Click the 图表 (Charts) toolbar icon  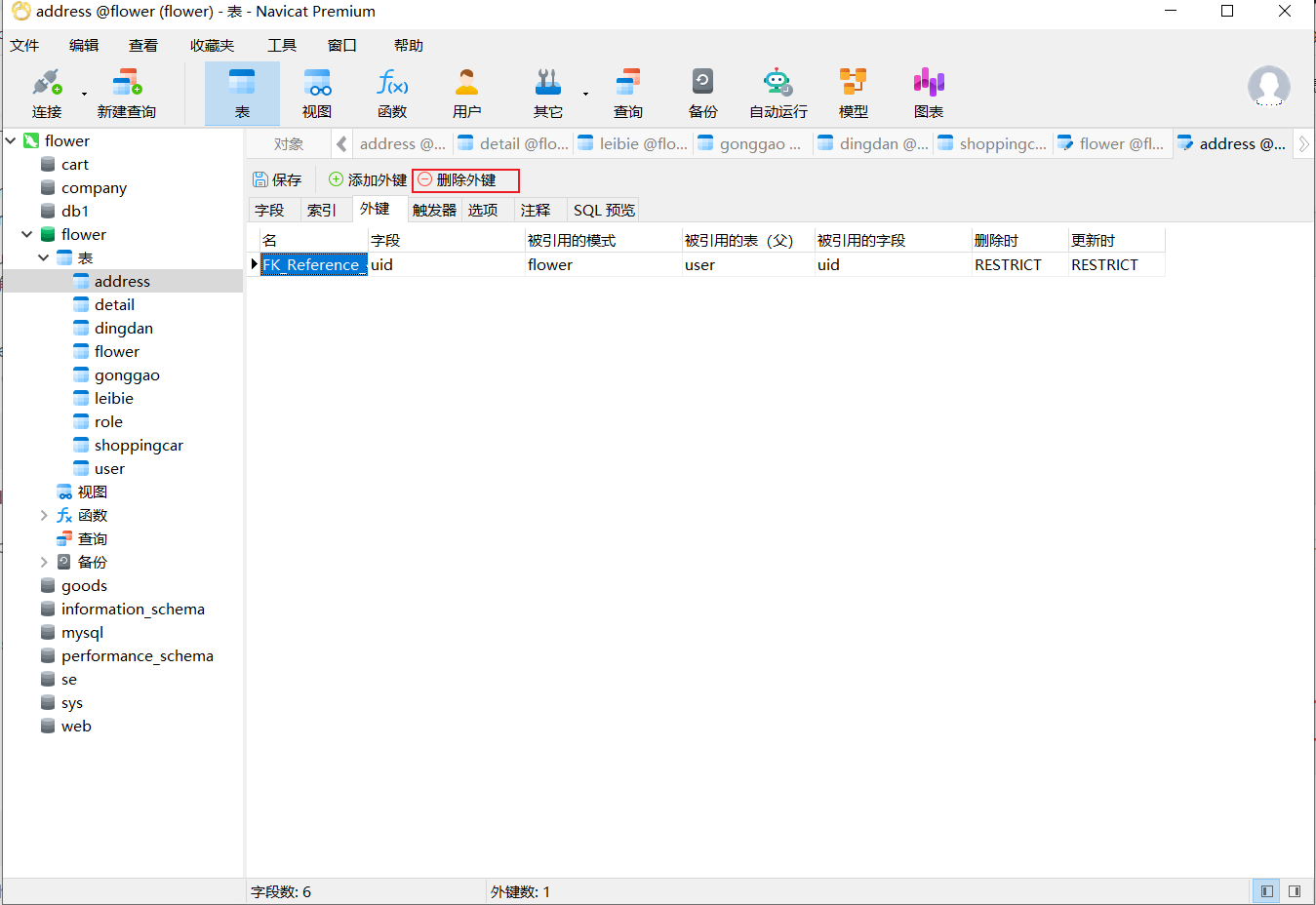tap(928, 93)
